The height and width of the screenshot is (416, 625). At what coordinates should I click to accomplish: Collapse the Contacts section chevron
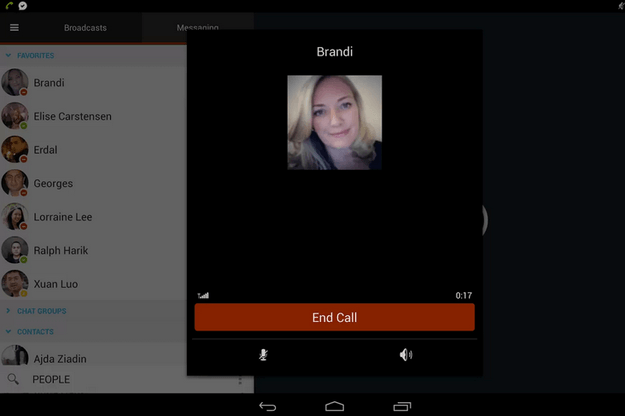point(8,332)
